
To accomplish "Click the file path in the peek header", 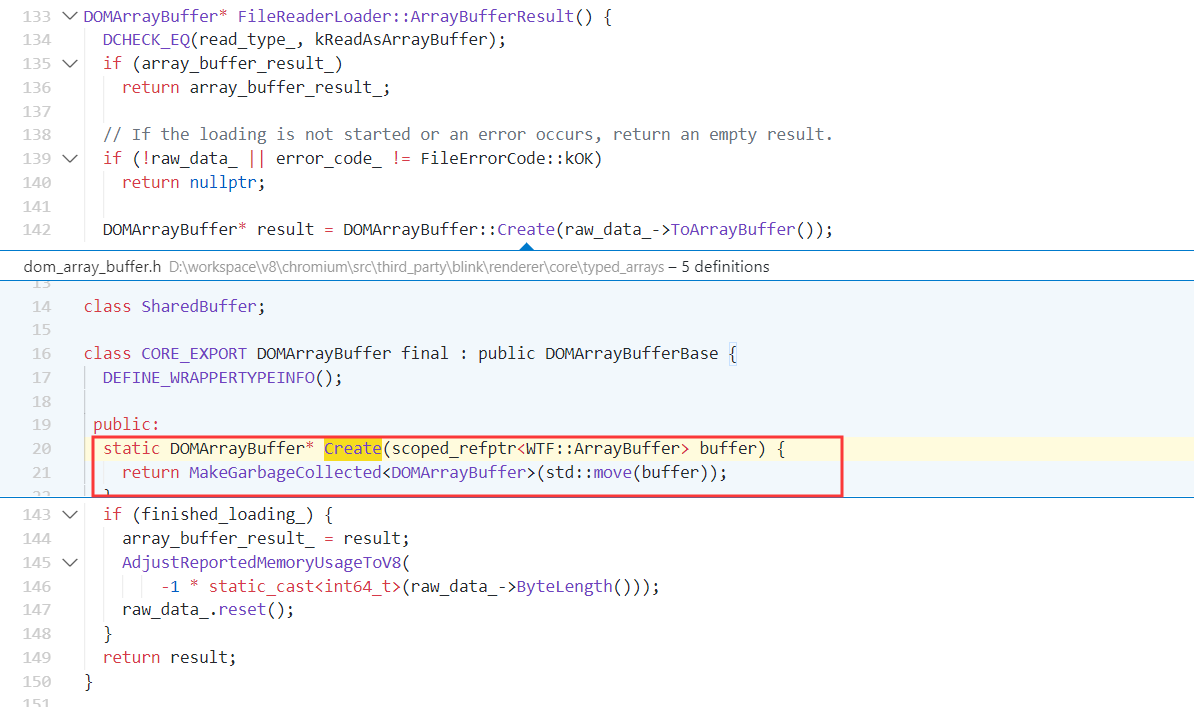I will coord(416,267).
